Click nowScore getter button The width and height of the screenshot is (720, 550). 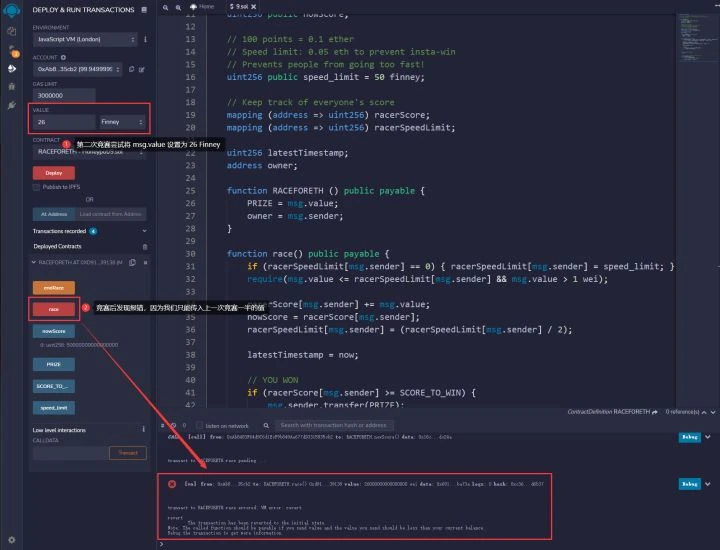pos(54,331)
